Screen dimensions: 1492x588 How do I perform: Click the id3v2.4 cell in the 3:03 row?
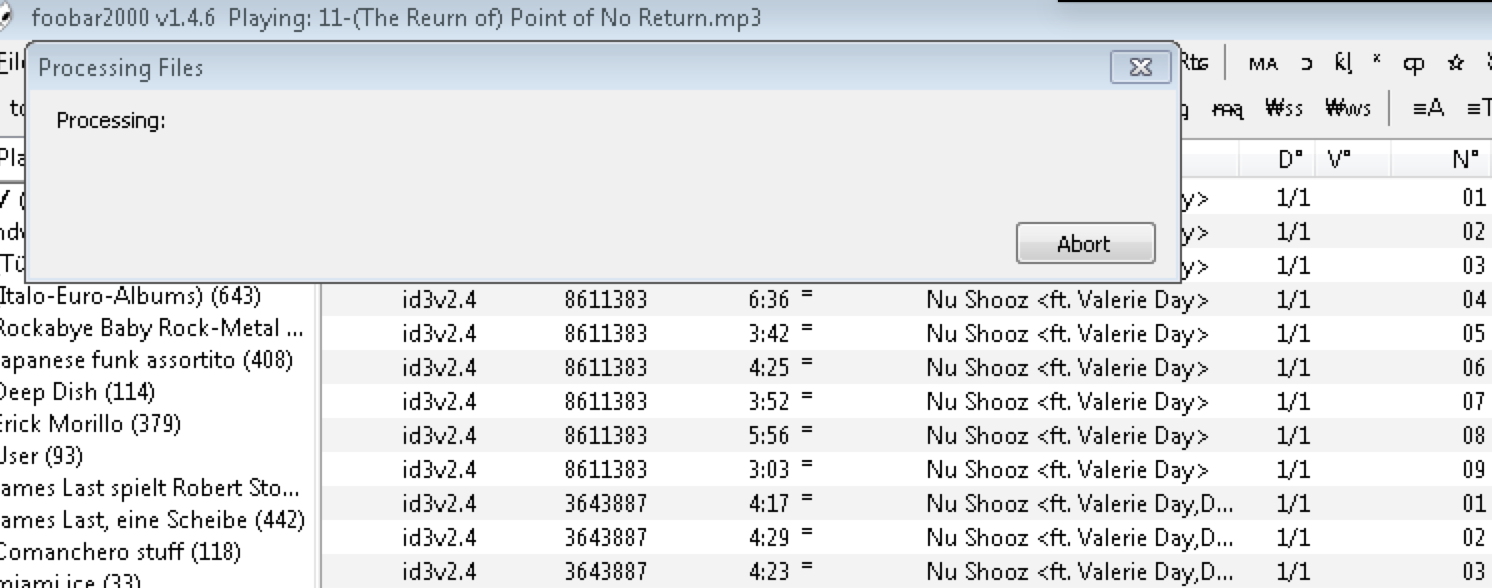pyautogui.click(x=439, y=470)
